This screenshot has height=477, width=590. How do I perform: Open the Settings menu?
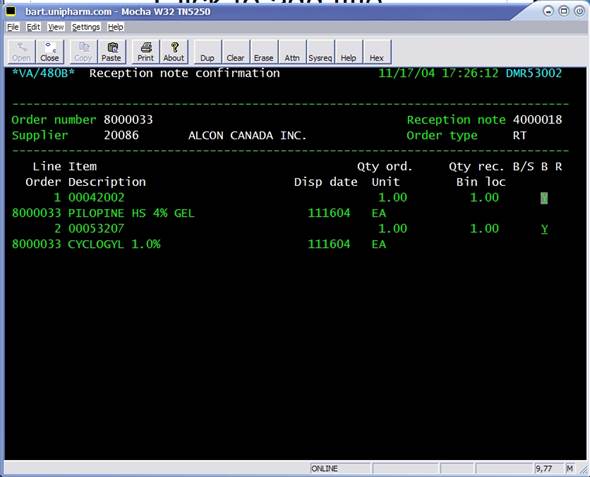tap(86, 27)
